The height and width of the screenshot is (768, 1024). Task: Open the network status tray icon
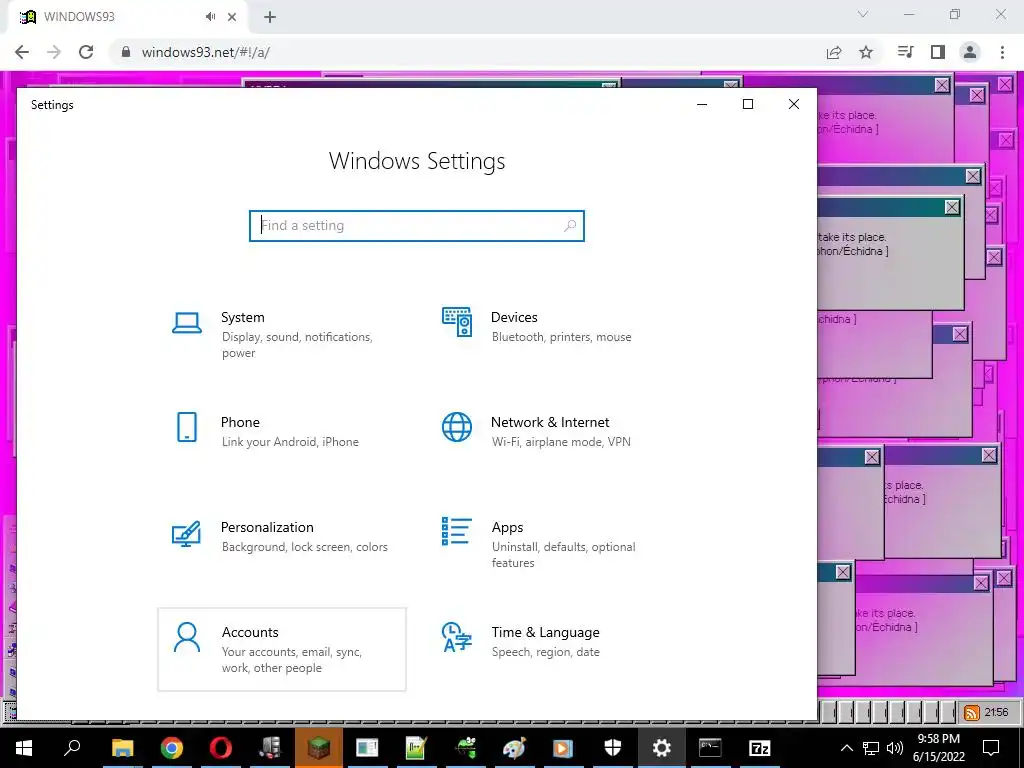871,748
